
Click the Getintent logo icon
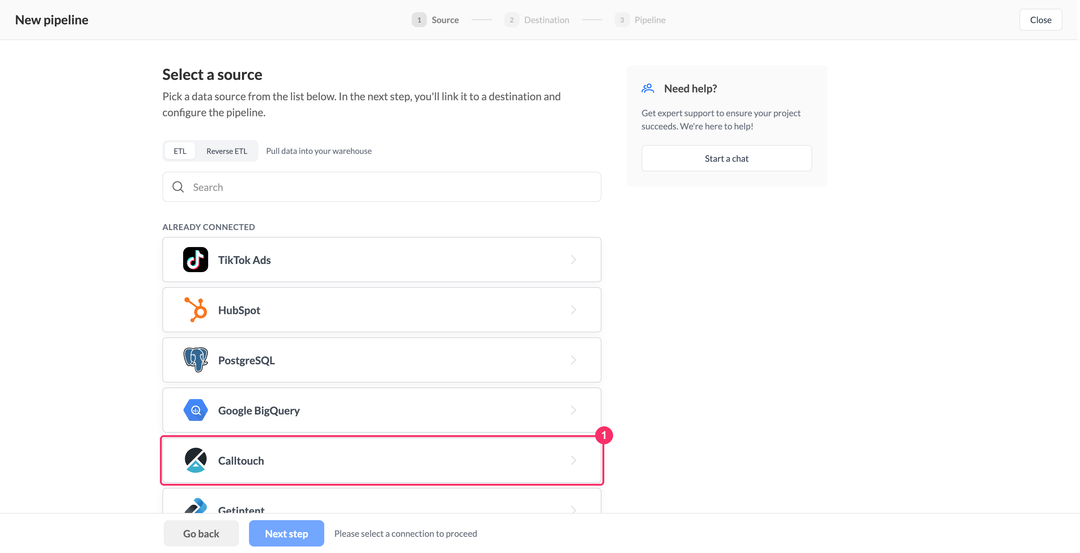click(x=196, y=507)
